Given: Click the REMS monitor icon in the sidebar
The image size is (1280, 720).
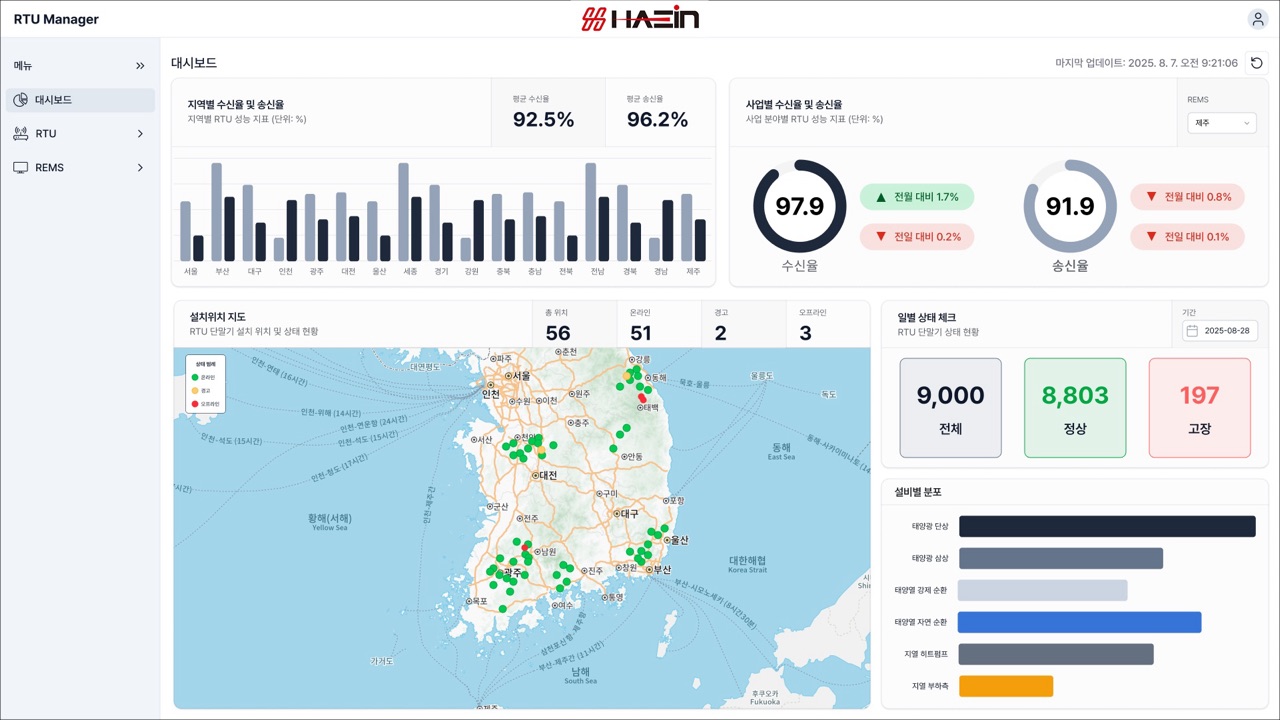Looking at the screenshot, I should (20, 168).
